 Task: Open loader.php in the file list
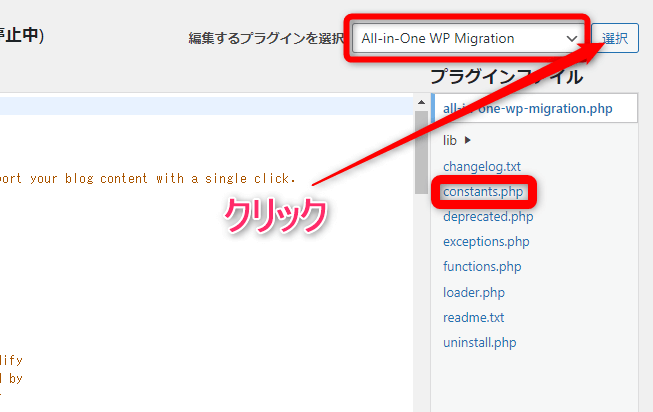pos(474,292)
